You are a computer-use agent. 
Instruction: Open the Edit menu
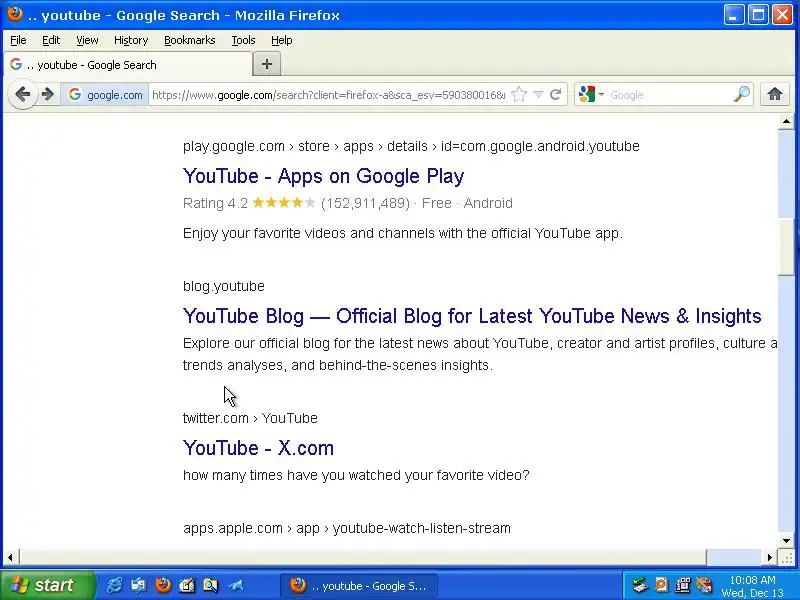pyautogui.click(x=51, y=40)
